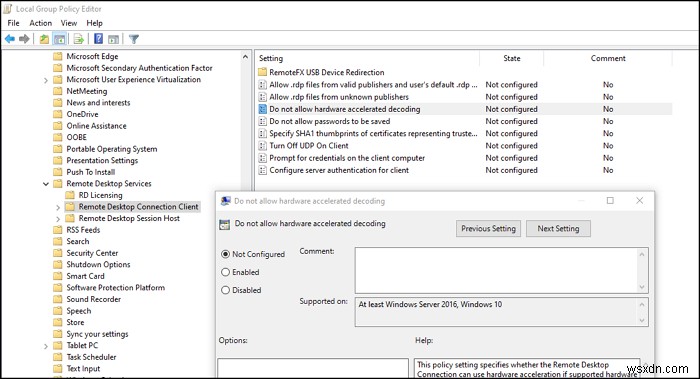The height and width of the screenshot is (379, 700).
Task: Maximize the policy setting dialog
Action: pos(610,201)
